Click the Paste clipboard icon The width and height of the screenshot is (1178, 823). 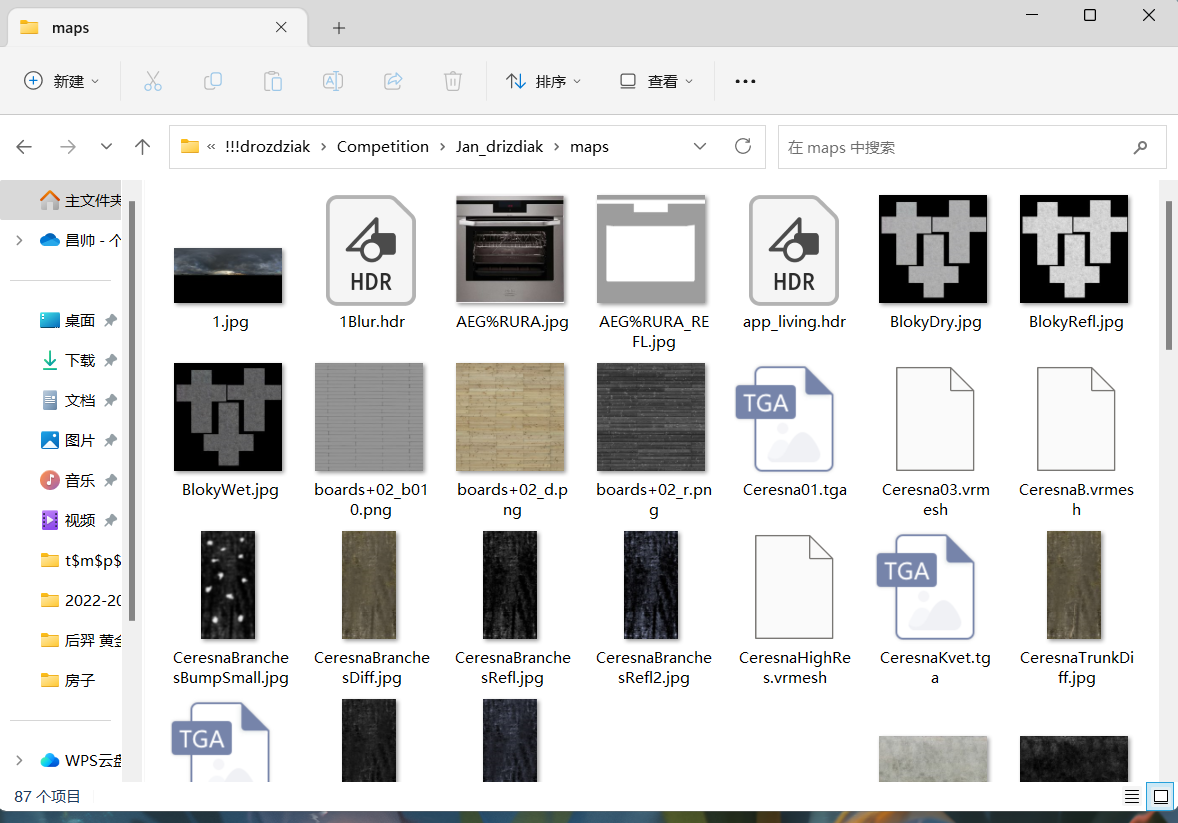pos(273,81)
